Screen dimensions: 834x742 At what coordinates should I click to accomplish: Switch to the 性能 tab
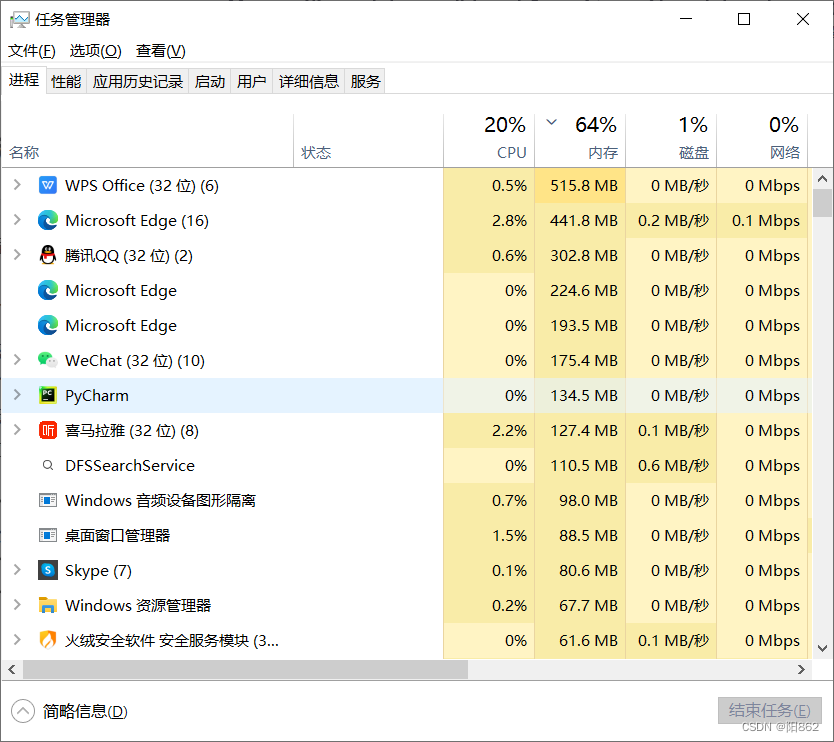pyautogui.click(x=65, y=81)
